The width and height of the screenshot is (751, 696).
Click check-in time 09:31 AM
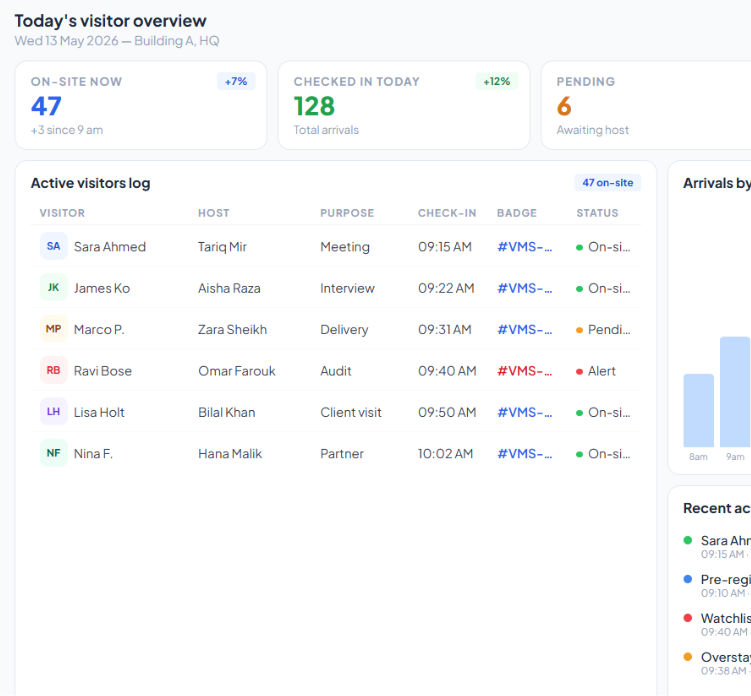445,330
